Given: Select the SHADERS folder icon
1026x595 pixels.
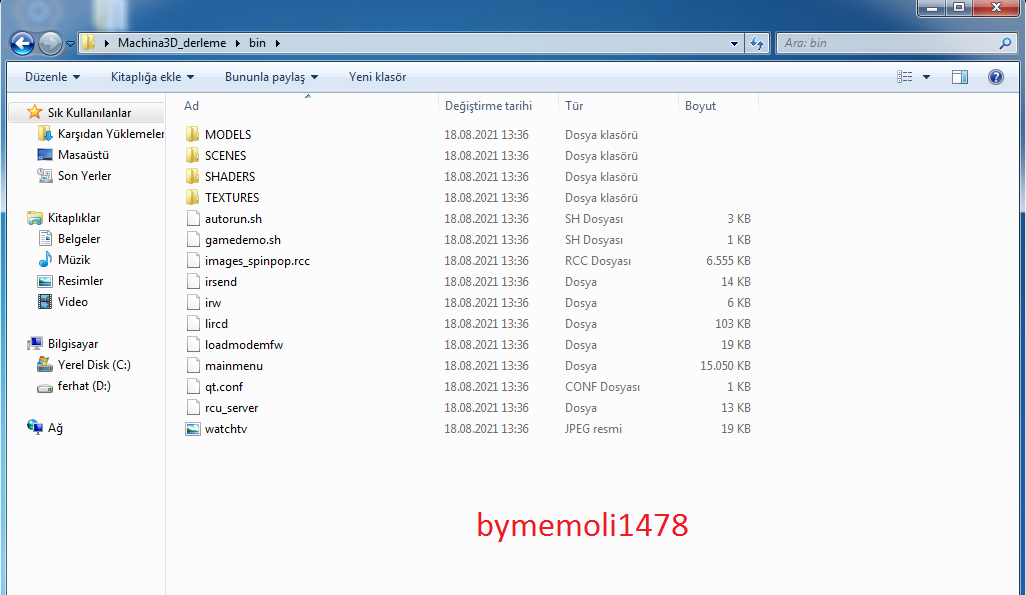Looking at the screenshot, I should click(192, 177).
